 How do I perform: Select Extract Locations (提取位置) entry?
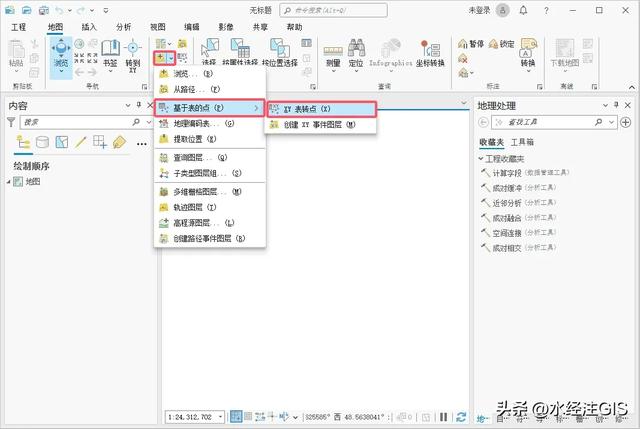coord(210,139)
